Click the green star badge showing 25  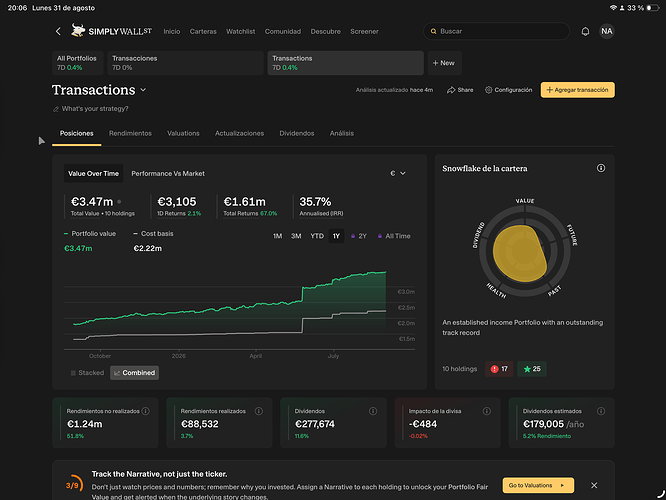click(x=532, y=369)
